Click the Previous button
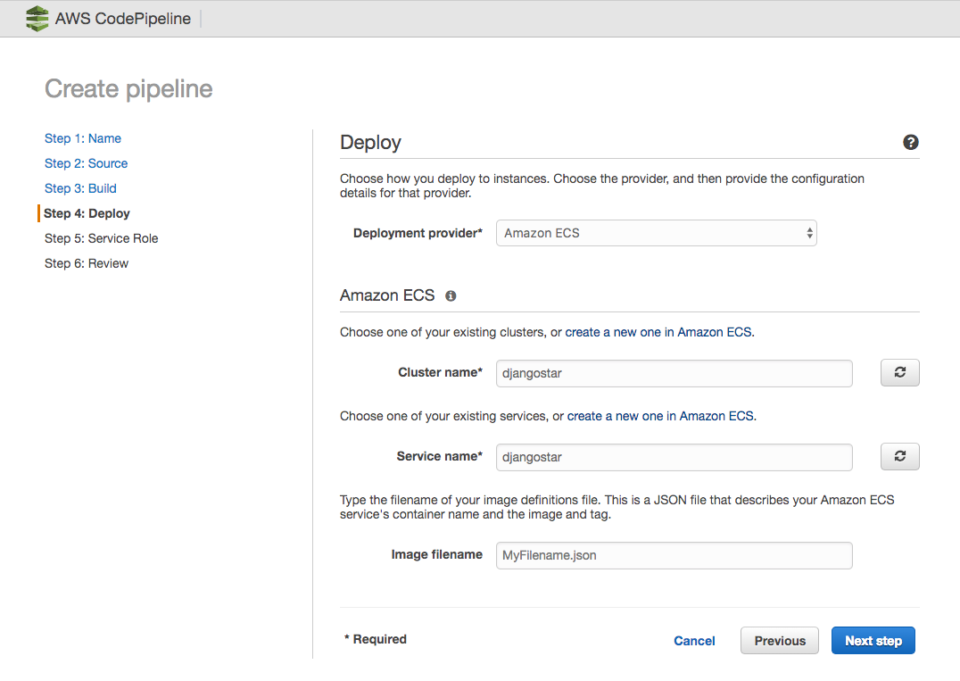The height and width of the screenshot is (681, 960). pyautogui.click(x=779, y=640)
